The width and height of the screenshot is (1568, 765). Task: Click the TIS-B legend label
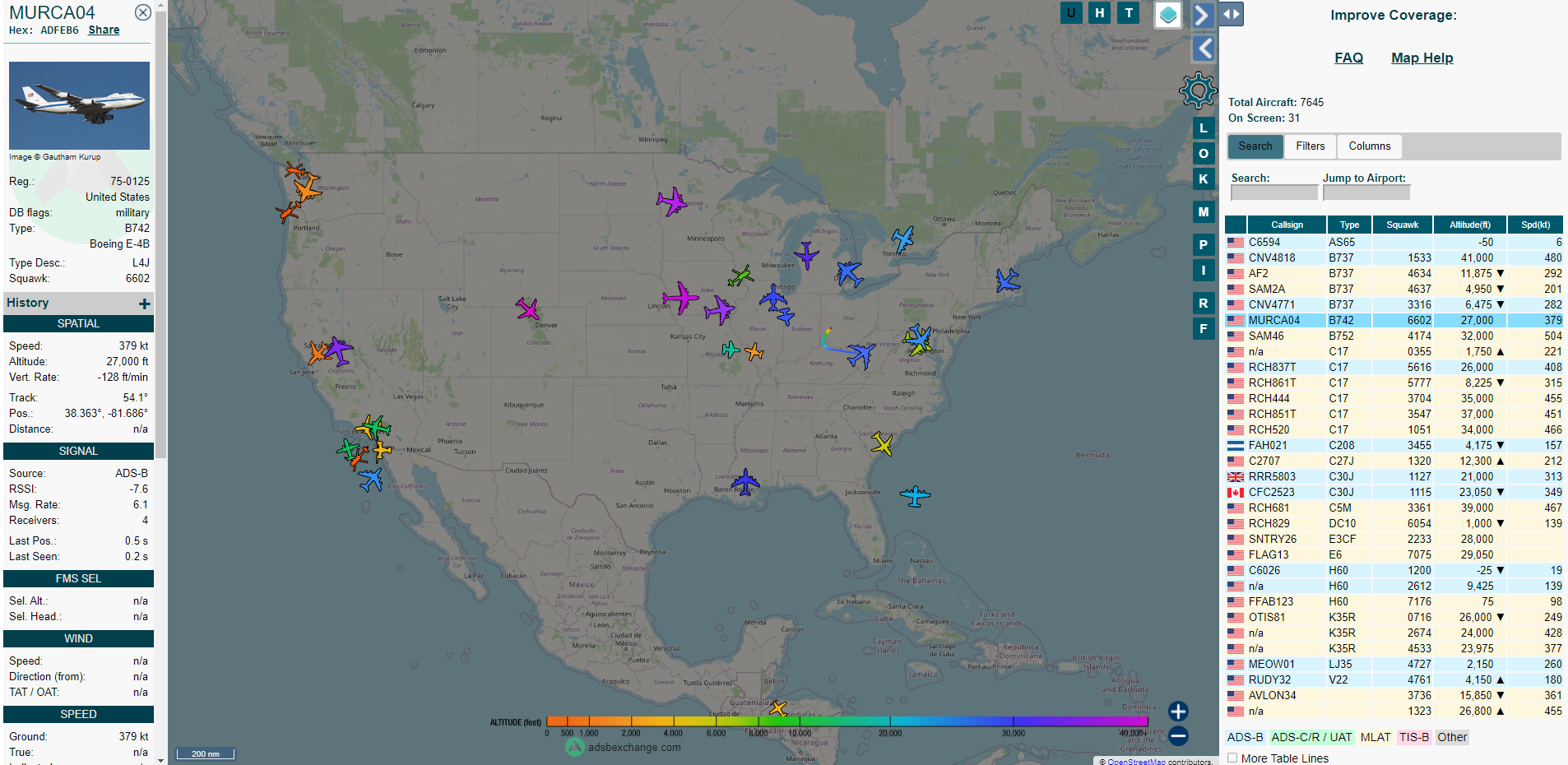point(1413,737)
